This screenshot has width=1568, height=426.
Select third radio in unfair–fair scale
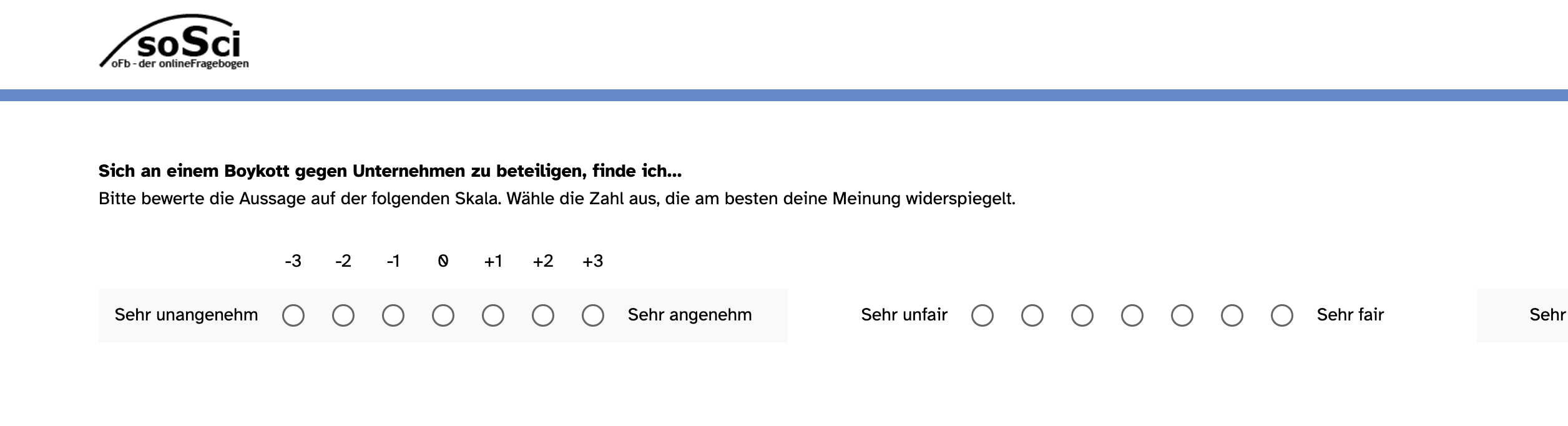[x=1082, y=315]
